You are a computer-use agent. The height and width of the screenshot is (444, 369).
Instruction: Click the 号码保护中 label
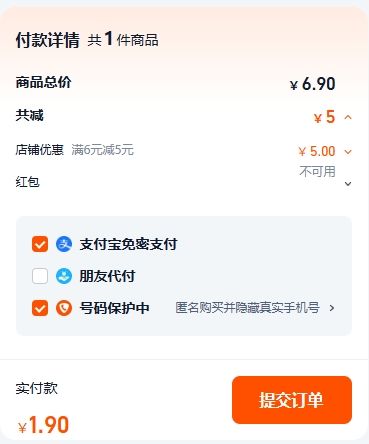114,308
